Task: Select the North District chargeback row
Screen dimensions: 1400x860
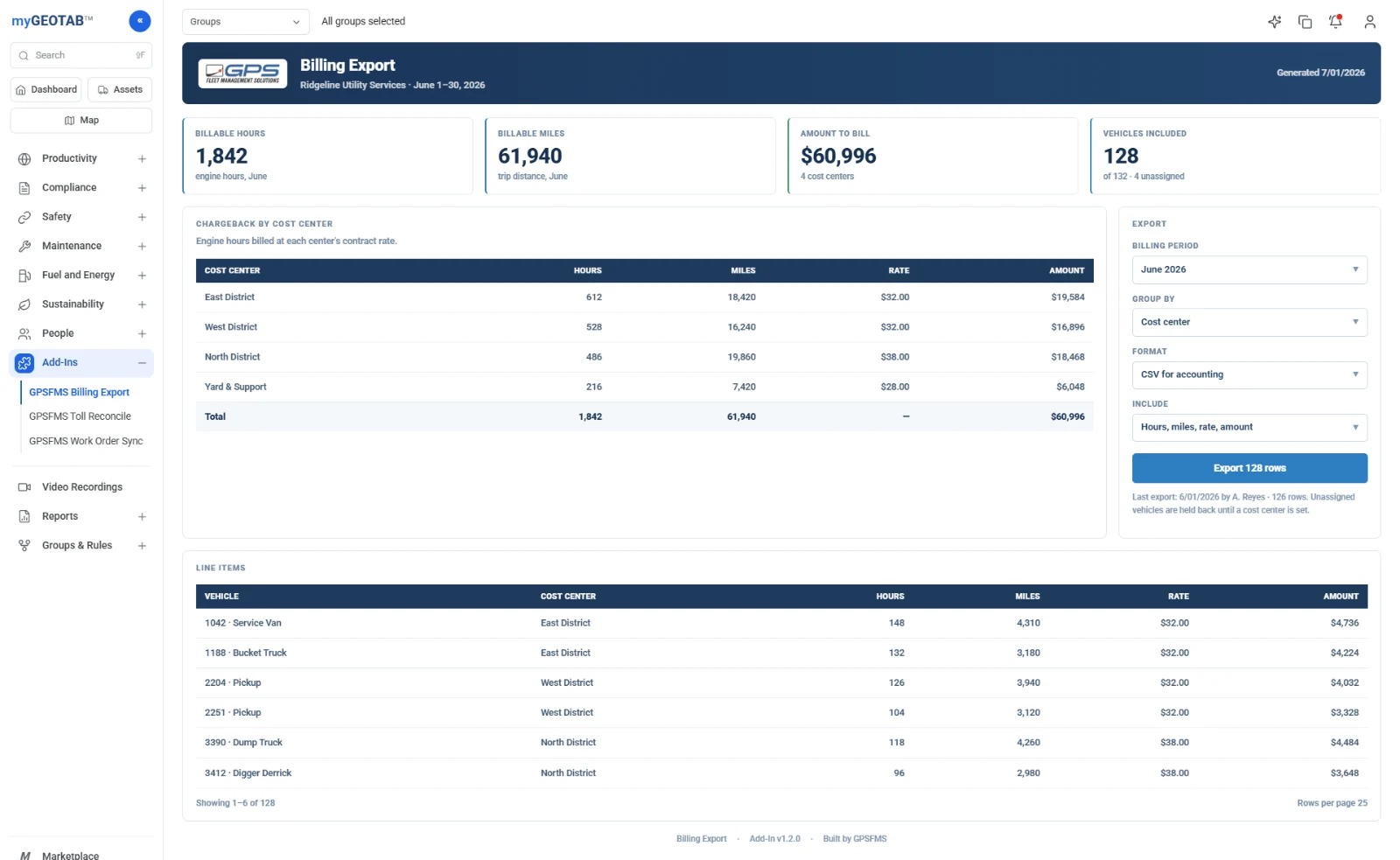Action: (x=644, y=357)
